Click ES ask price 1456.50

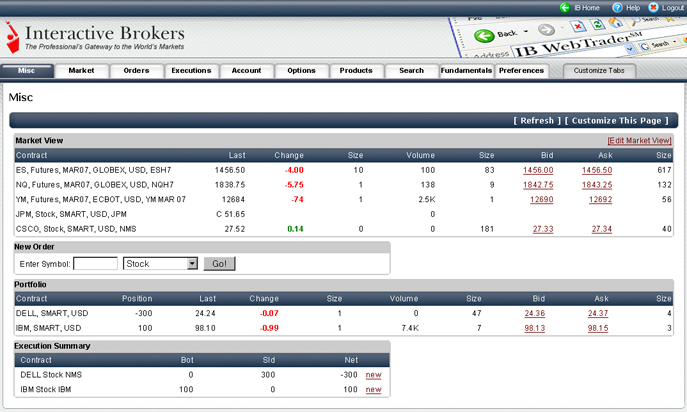click(x=597, y=170)
